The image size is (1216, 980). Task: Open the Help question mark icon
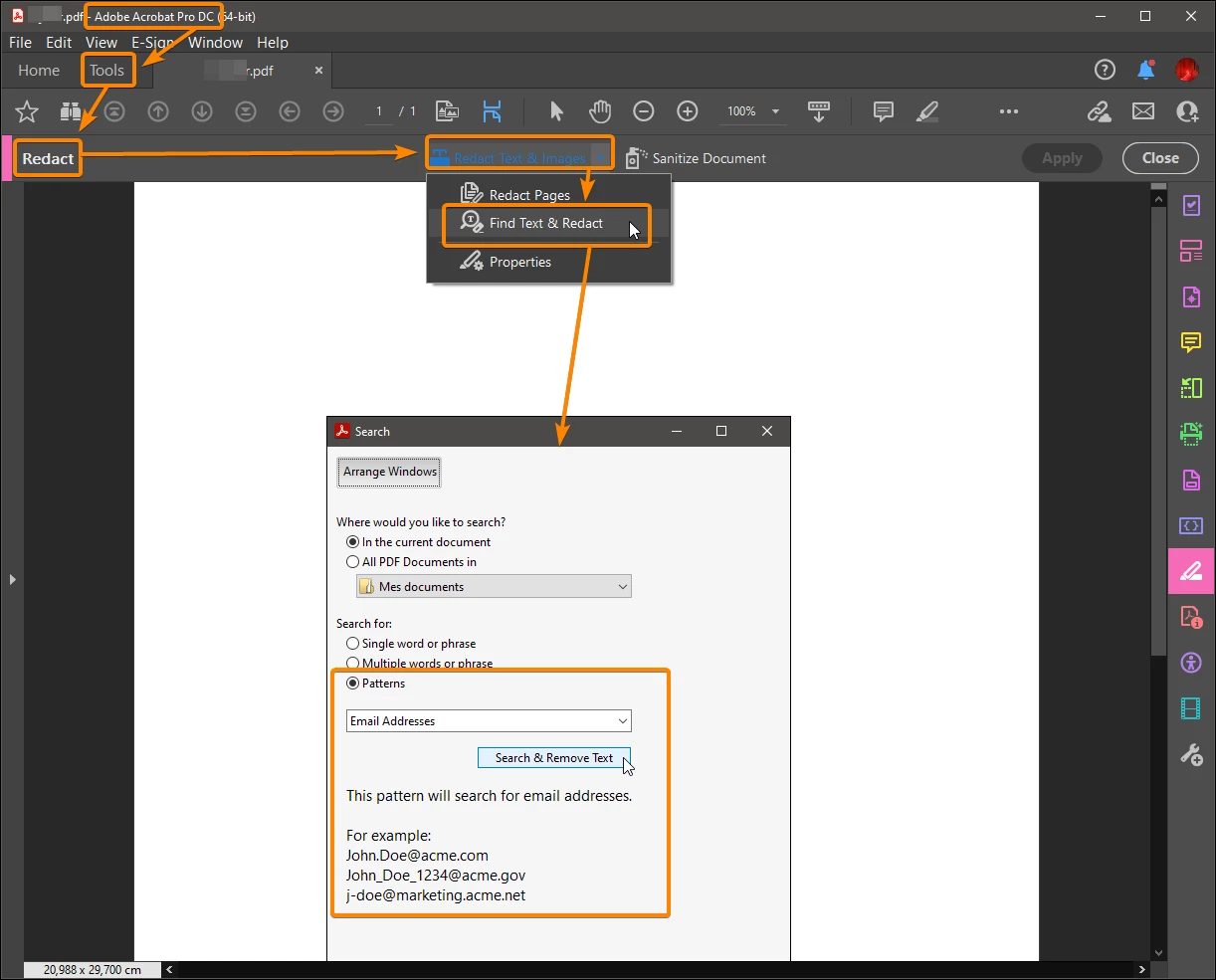(1105, 70)
